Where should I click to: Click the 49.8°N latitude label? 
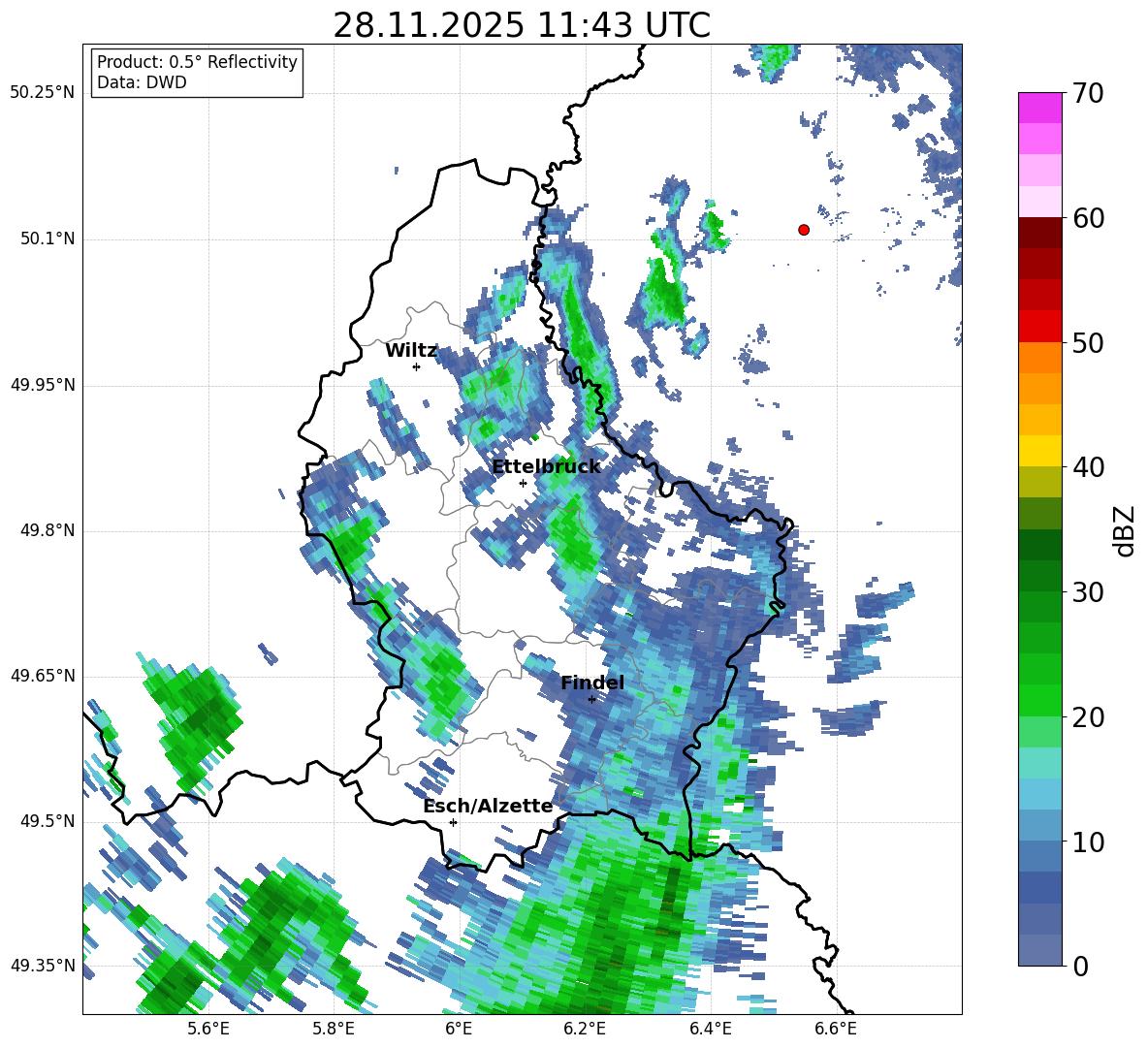(47, 530)
